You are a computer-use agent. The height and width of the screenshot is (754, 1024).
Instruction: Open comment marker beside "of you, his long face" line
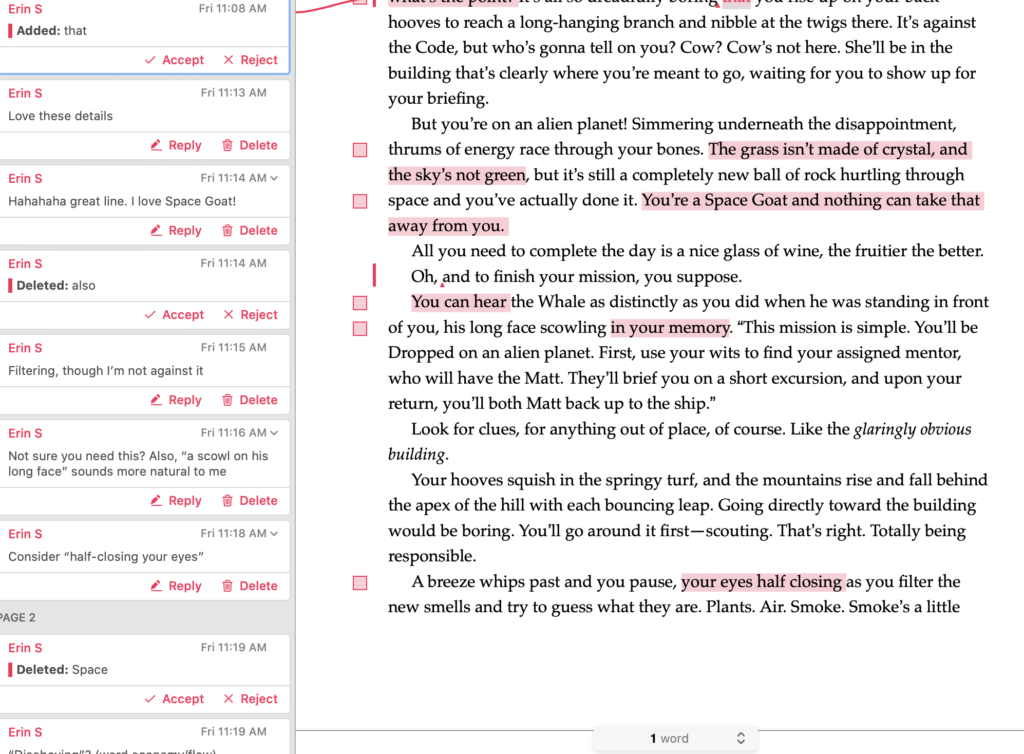360,328
